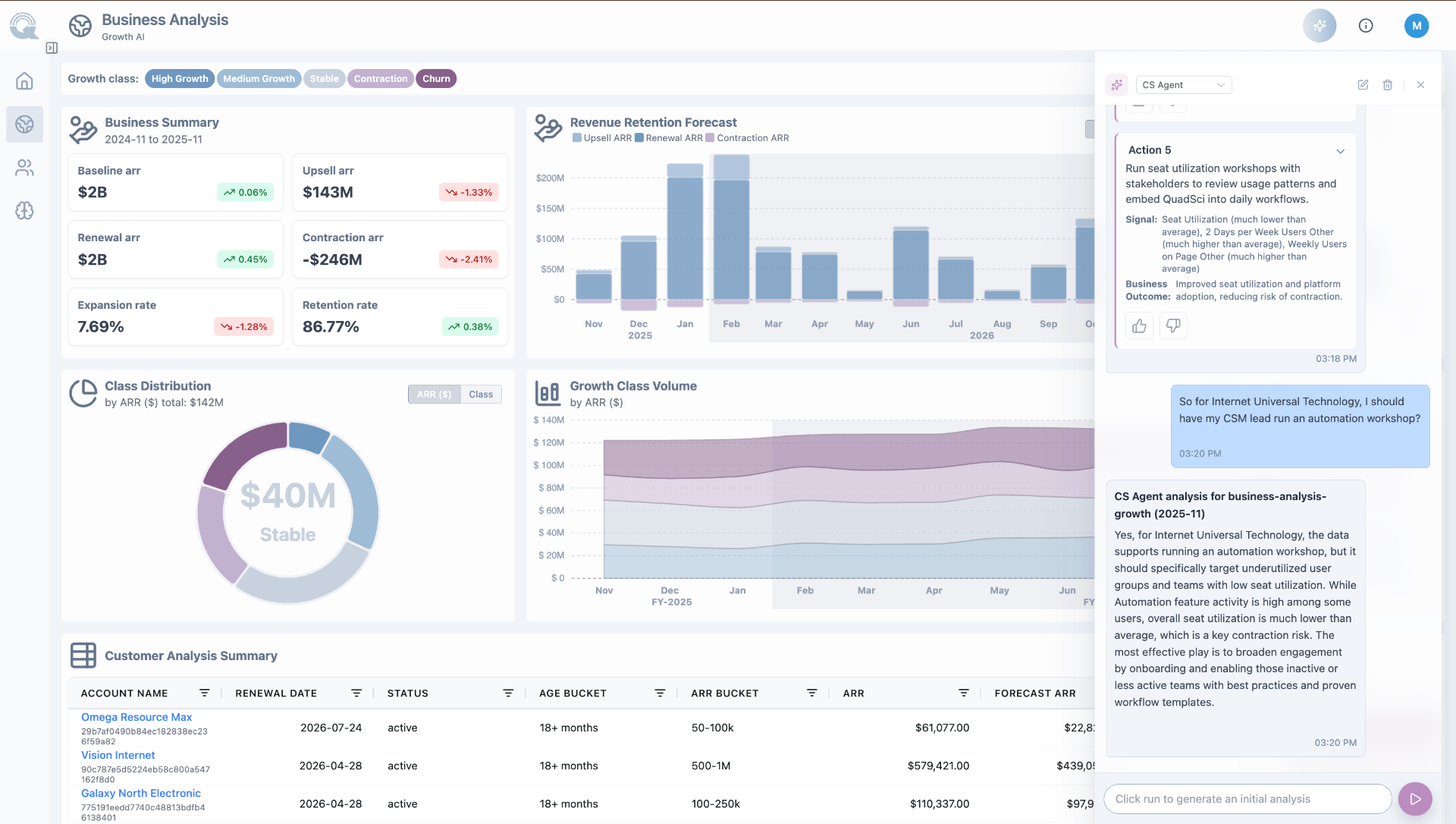Toggle the sidebar collapse panel icon
Image resolution: width=1456 pixels, height=824 pixels.
pos(52,48)
